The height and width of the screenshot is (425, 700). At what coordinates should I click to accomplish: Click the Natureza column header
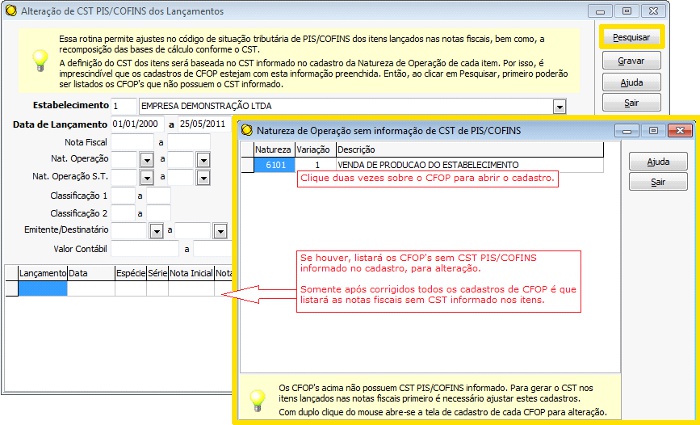[273, 150]
